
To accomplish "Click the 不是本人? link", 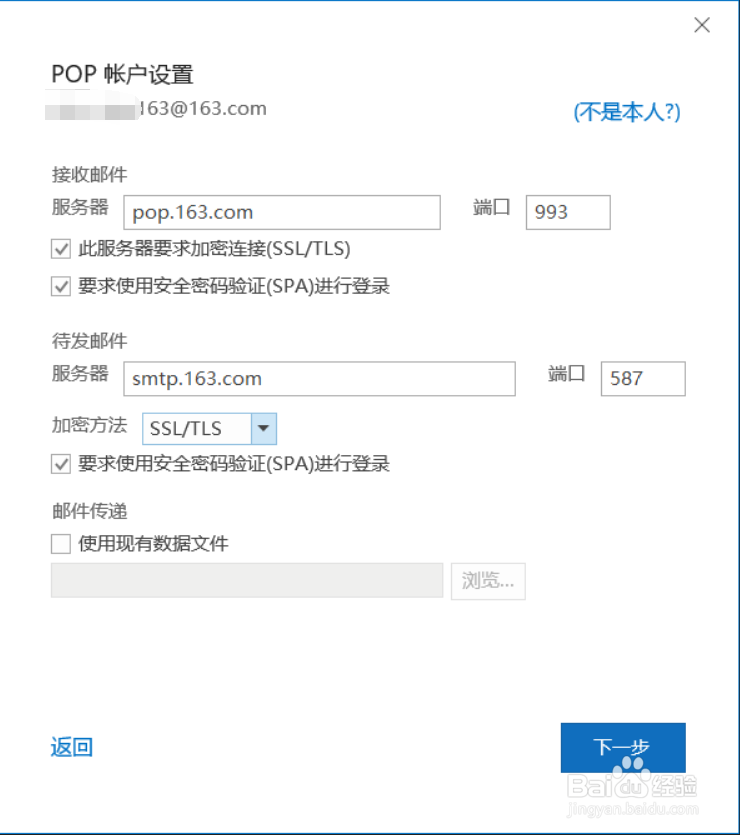I will tap(626, 112).
